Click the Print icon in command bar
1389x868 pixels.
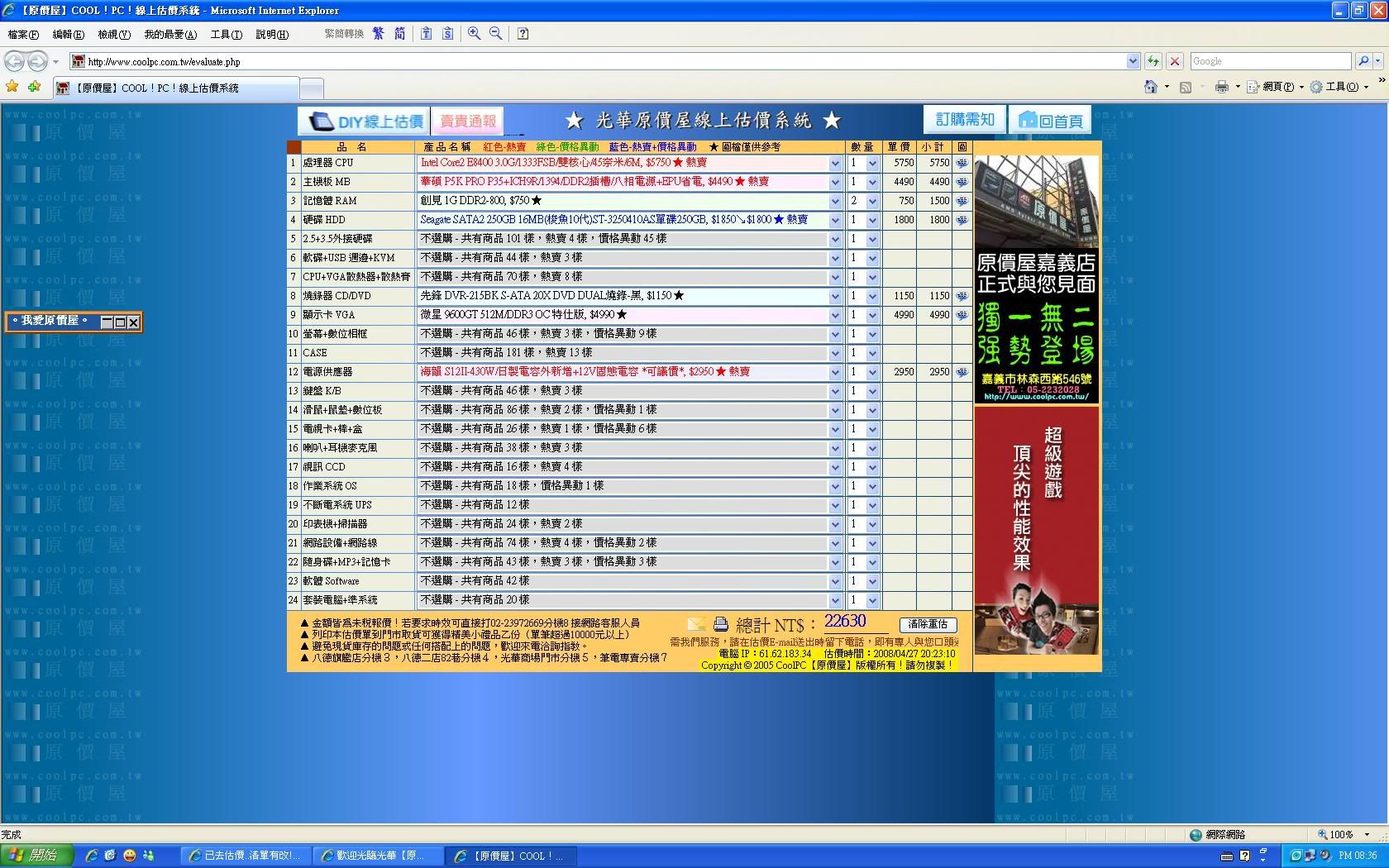click(x=1222, y=87)
